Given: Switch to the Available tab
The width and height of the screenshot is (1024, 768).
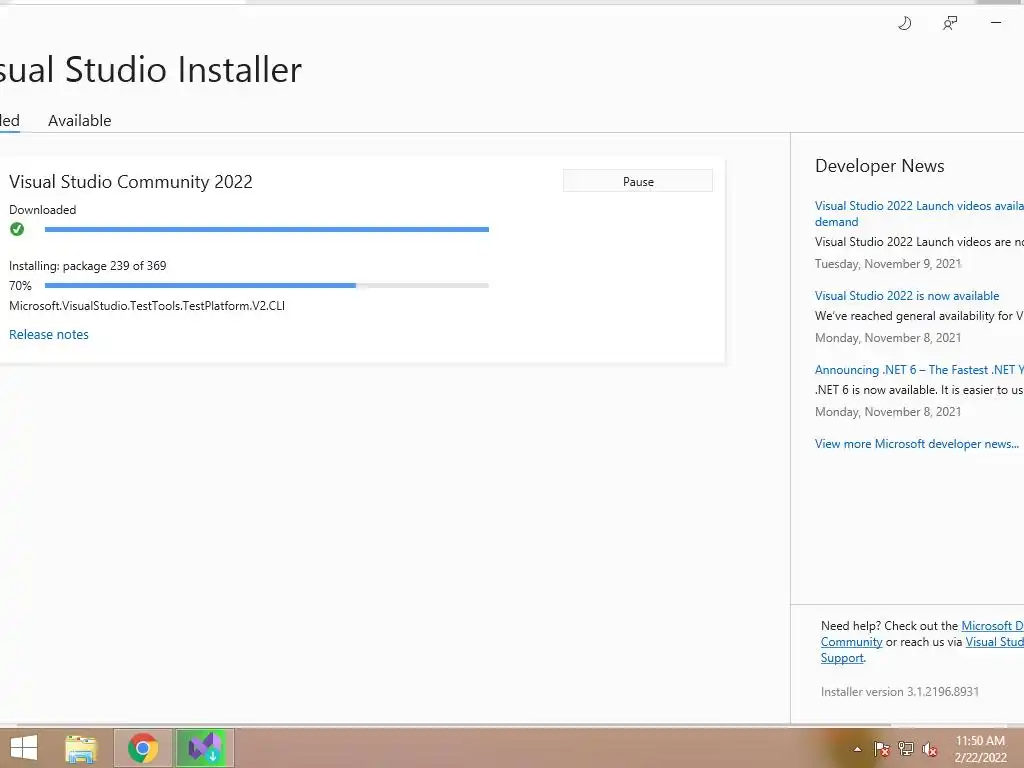Looking at the screenshot, I should (x=80, y=121).
